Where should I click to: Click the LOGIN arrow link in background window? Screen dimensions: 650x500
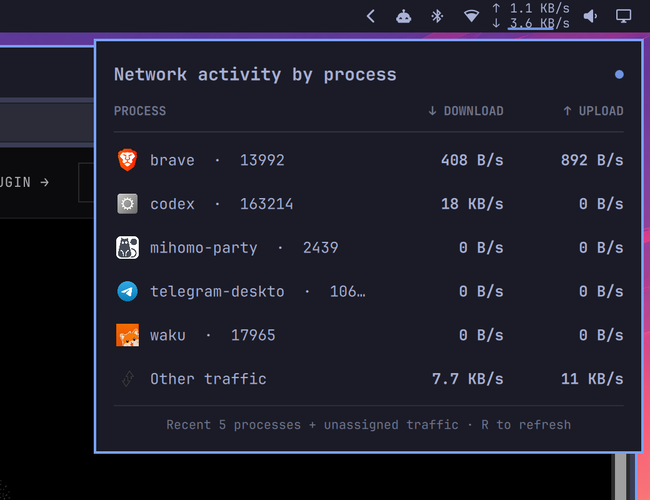pos(25,182)
